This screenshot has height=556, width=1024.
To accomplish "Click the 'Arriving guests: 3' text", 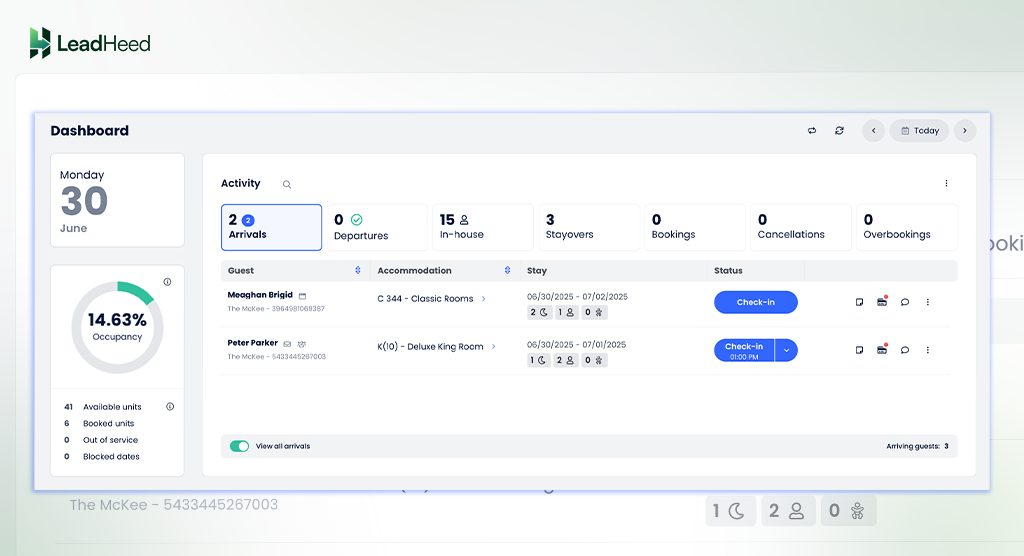I will [x=917, y=446].
